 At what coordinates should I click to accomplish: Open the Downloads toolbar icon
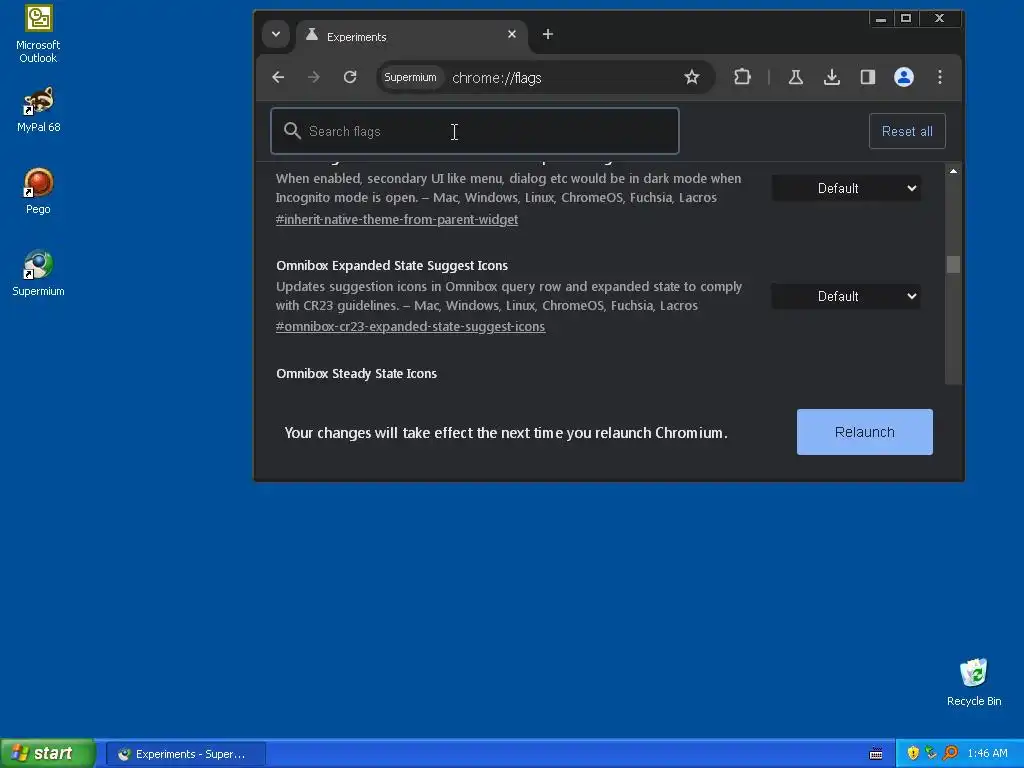pyautogui.click(x=831, y=77)
